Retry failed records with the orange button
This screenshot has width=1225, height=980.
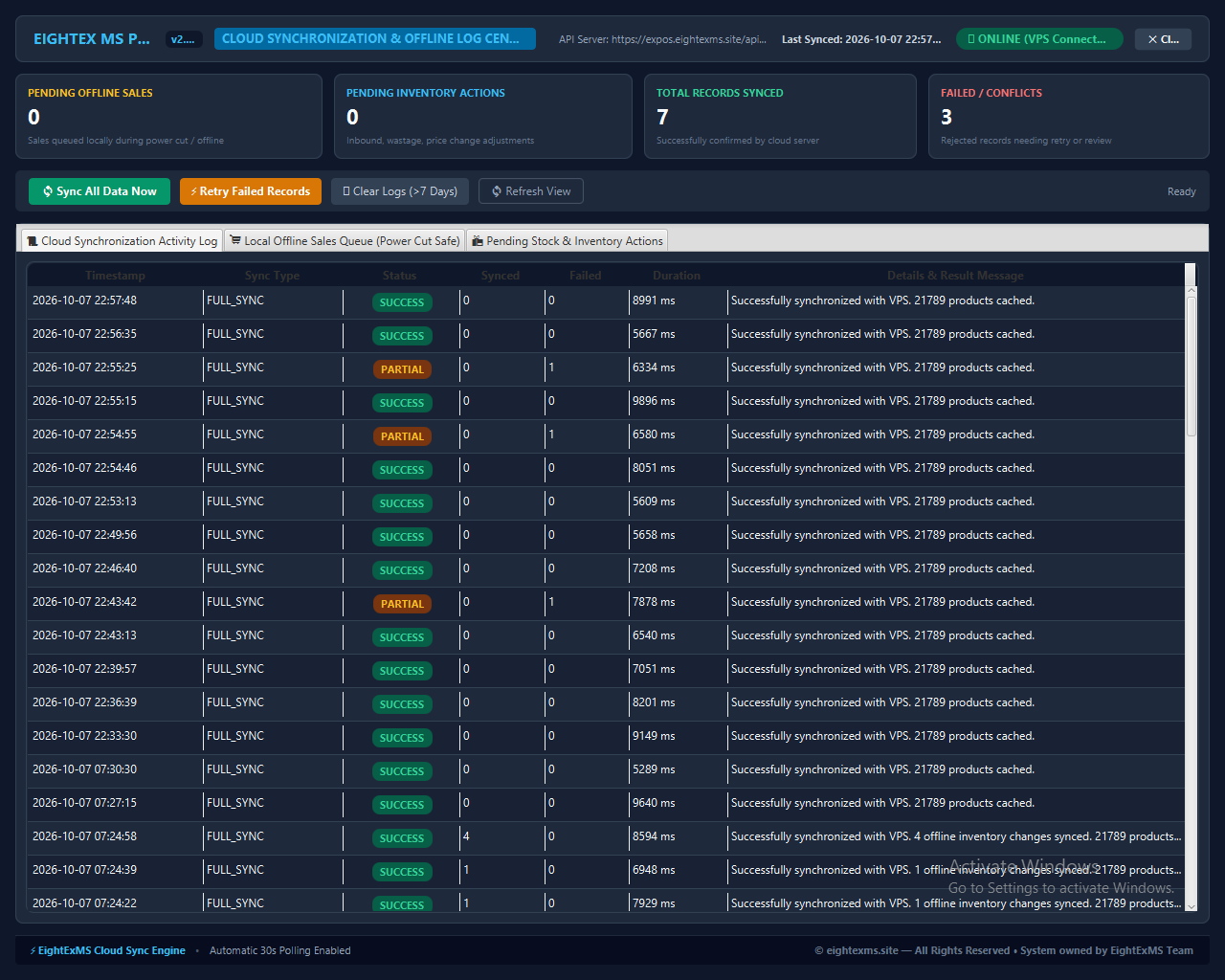[x=251, y=191]
